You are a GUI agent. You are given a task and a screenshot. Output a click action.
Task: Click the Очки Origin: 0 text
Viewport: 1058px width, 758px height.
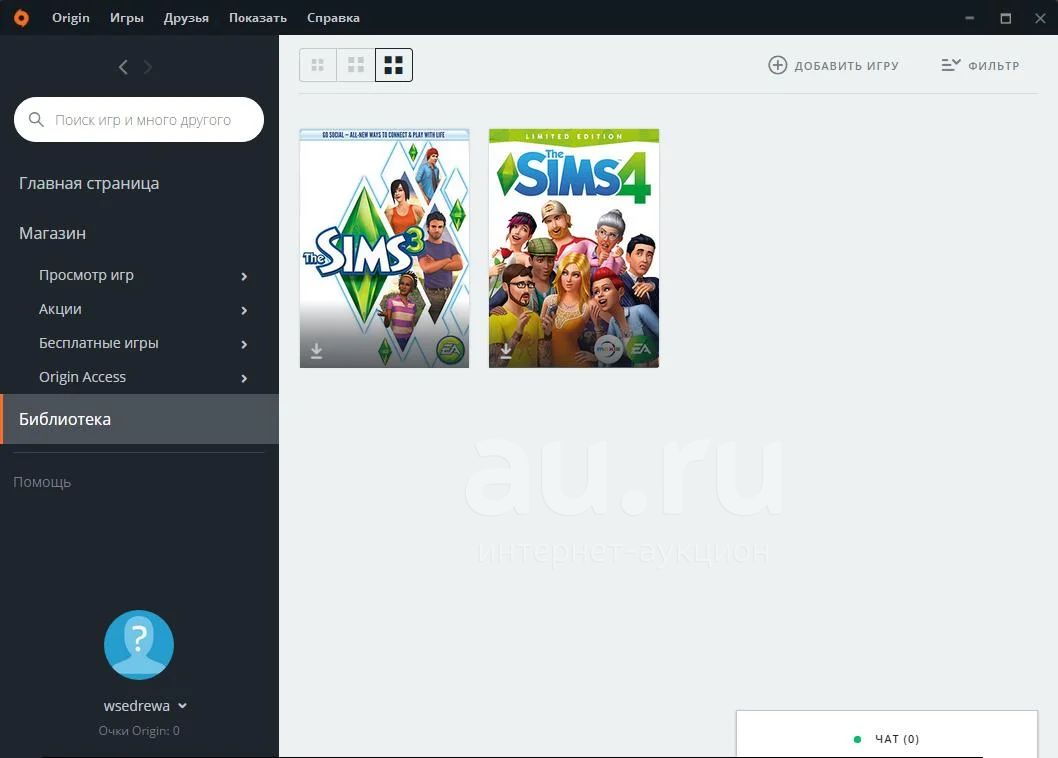[x=139, y=731]
